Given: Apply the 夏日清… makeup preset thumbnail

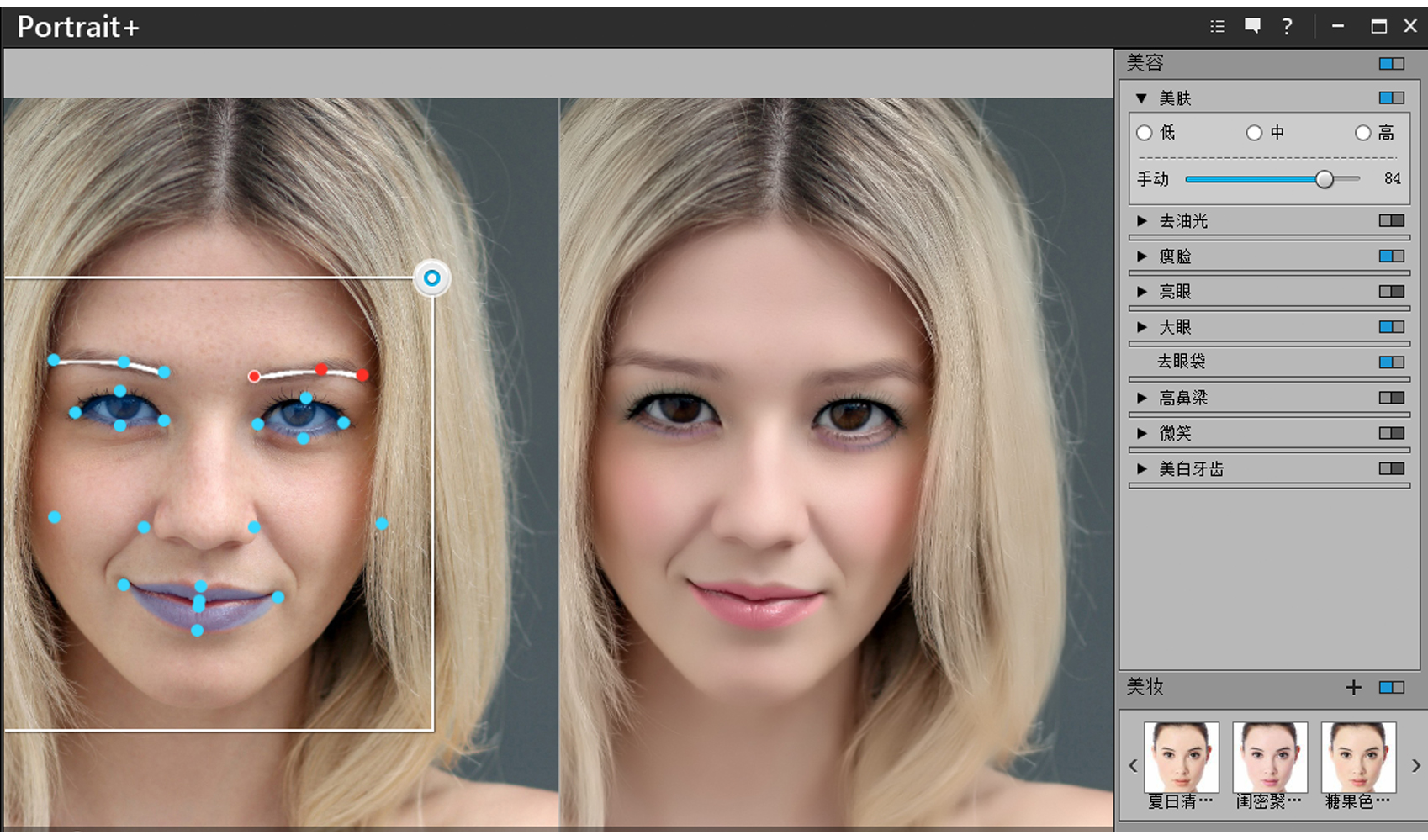Looking at the screenshot, I should (x=1182, y=757).
